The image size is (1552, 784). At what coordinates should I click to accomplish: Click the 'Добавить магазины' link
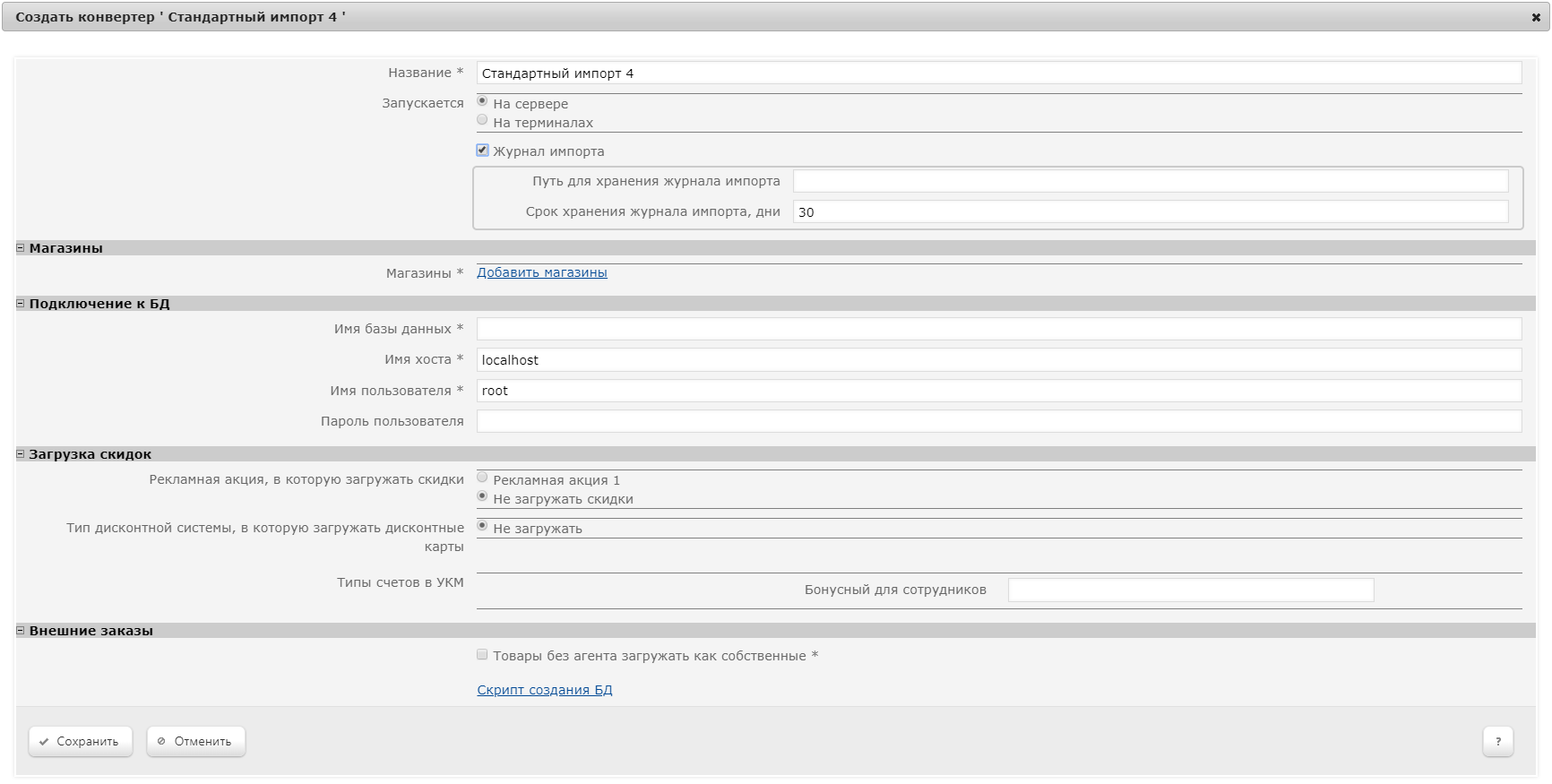(542, 272)
